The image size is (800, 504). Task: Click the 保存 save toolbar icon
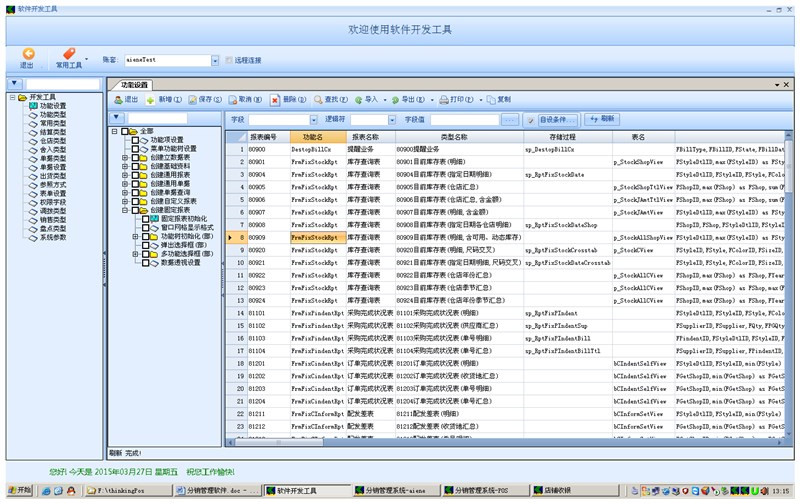(190, 100)
